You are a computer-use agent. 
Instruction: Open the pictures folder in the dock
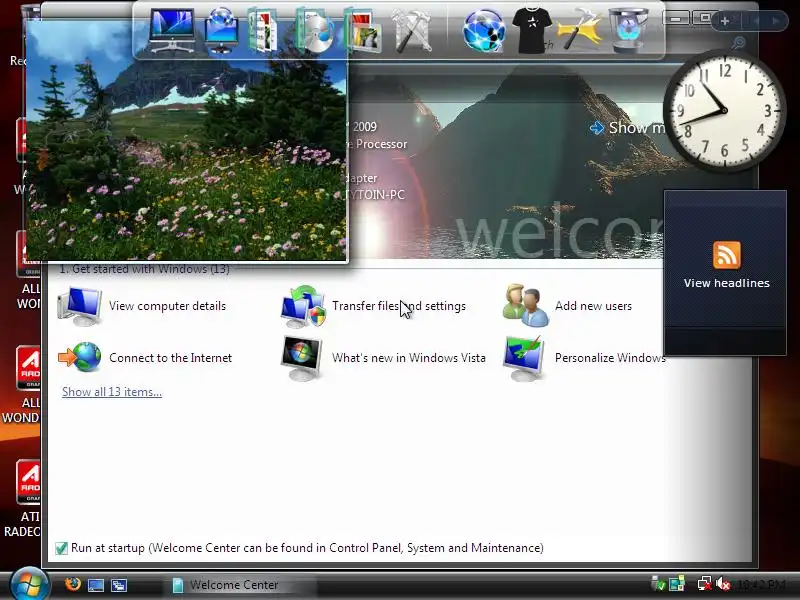click(363, 32)
